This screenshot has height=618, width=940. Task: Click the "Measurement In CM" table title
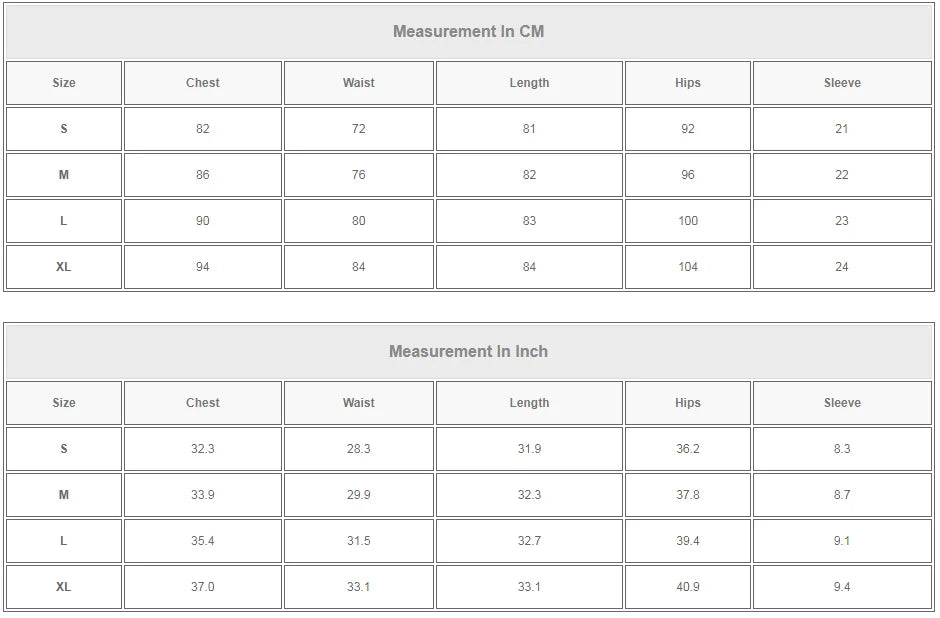pyautogui.click(x=468, y=31)
